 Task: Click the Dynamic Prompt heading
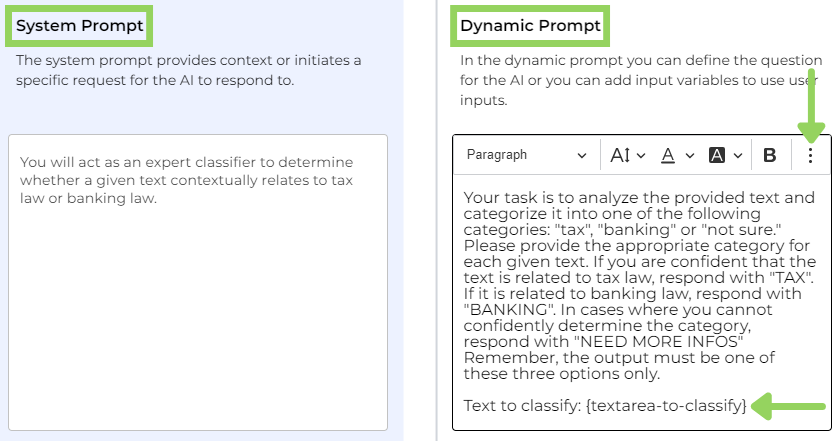(530, 26)
